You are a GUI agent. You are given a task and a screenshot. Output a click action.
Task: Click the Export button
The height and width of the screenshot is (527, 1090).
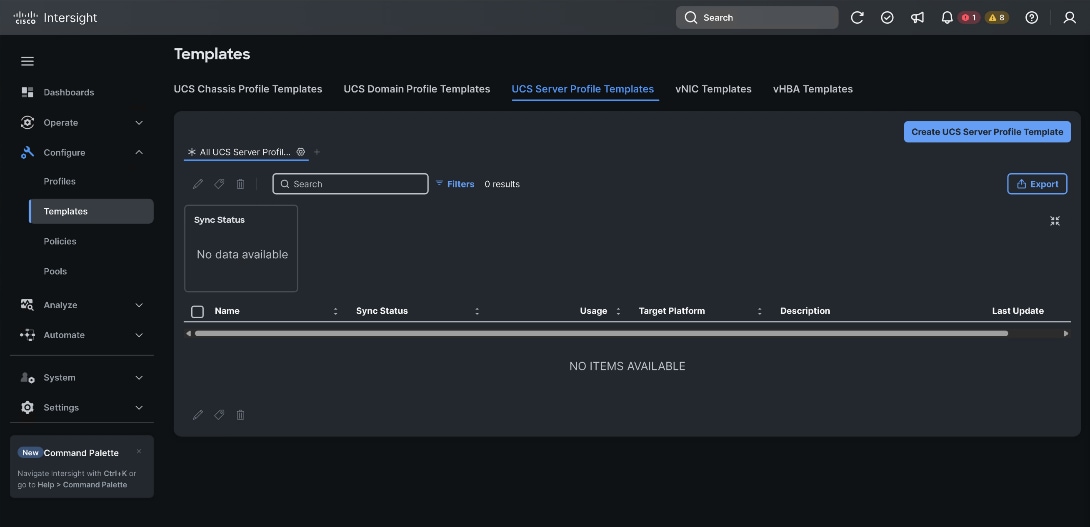1037,184
